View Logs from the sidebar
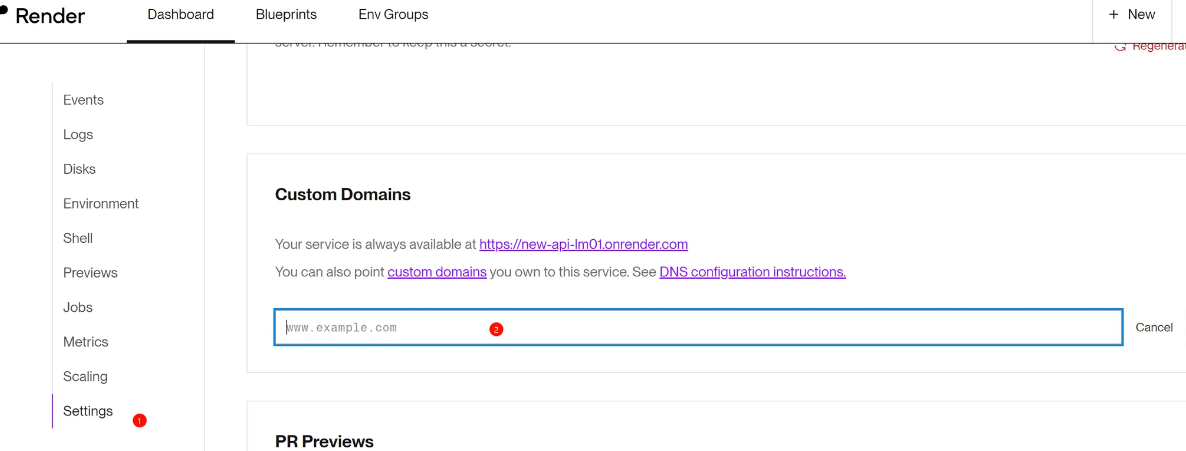This screenshot has height=451, width=1186. (x=78, y=135)
